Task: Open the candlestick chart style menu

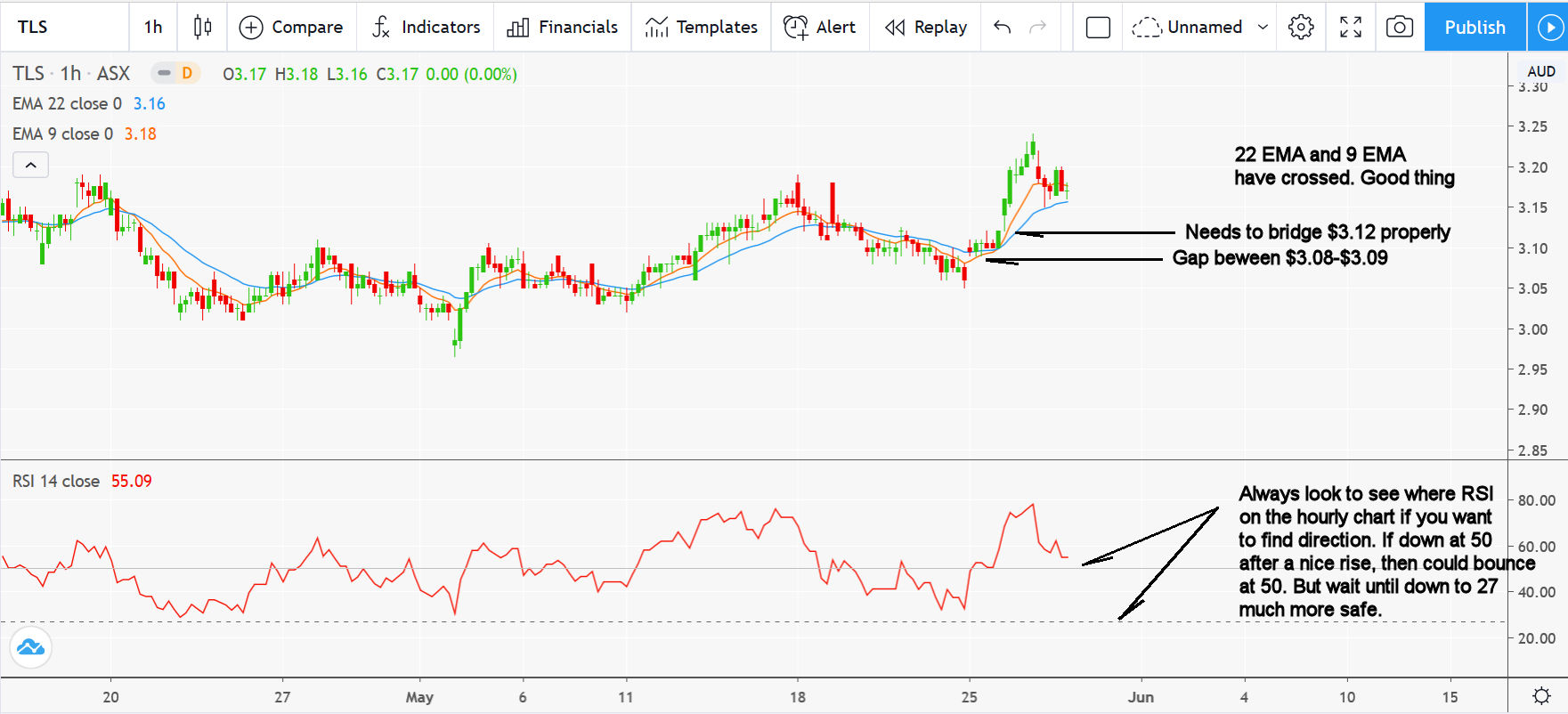Action: (x=202, y=27)
